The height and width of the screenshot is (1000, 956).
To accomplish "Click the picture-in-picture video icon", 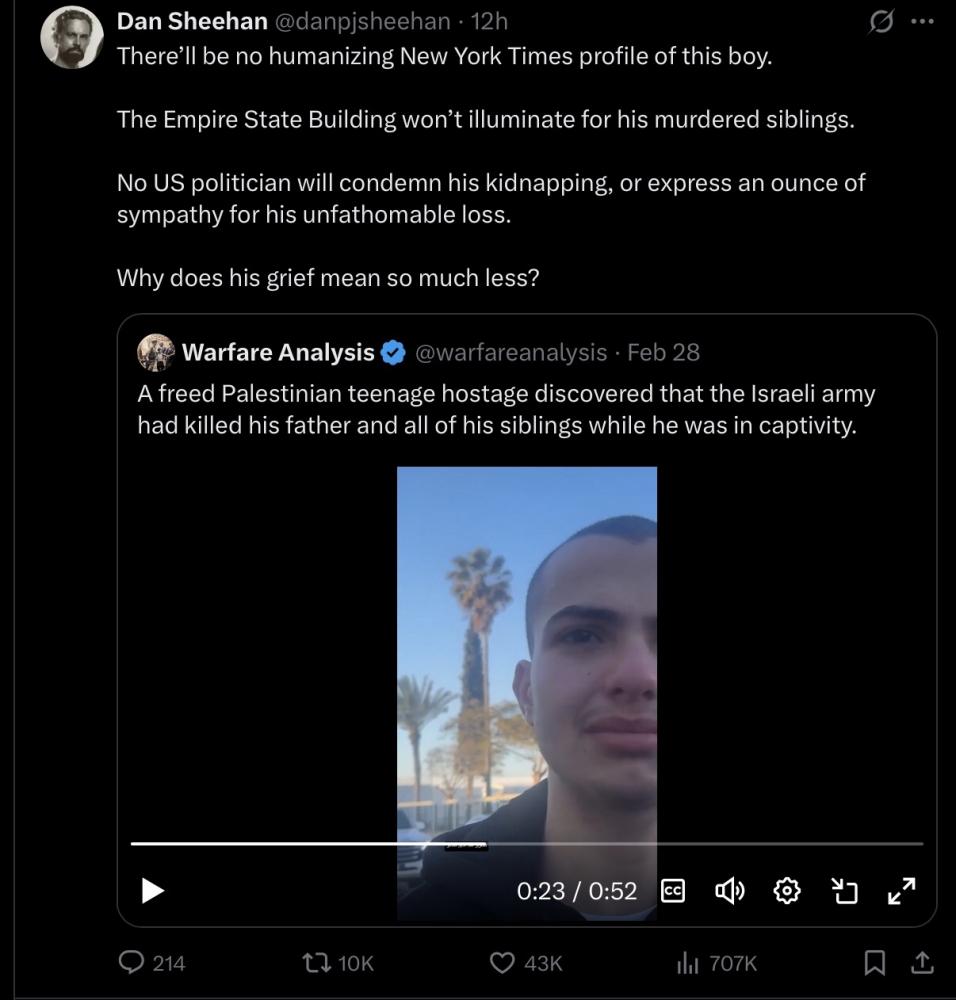I will [x=846, y=890].
